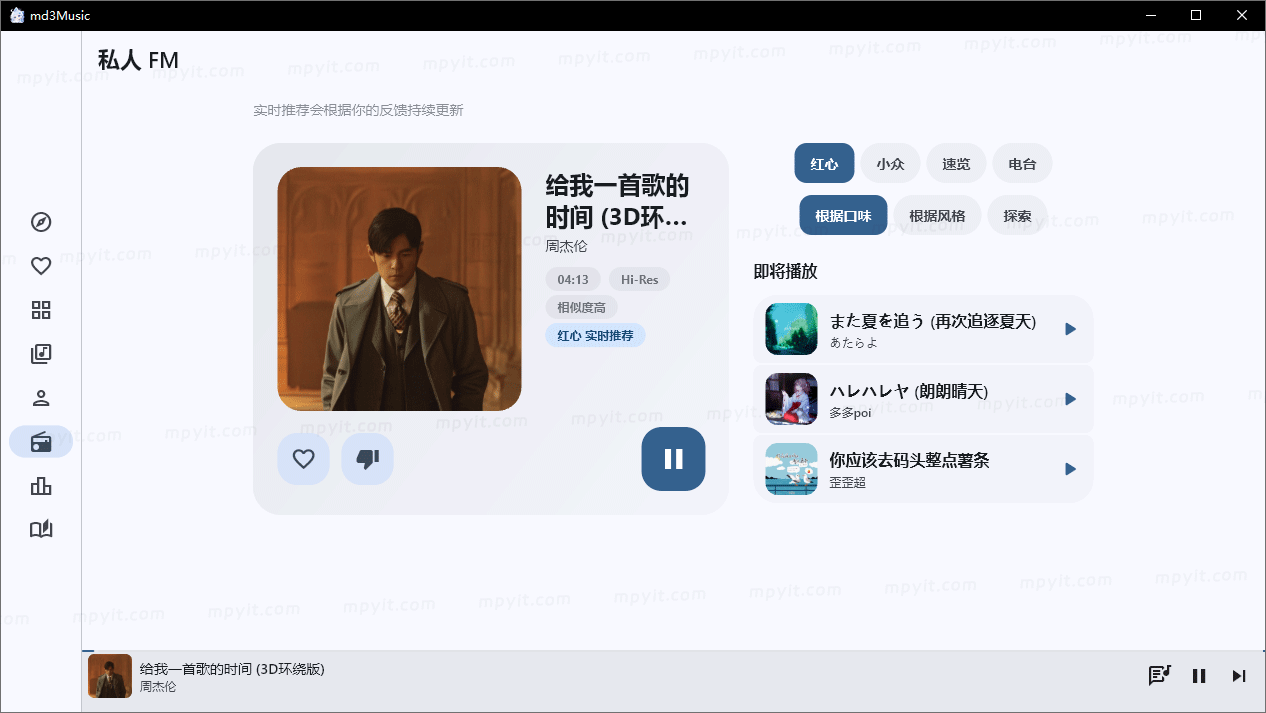
Task: Click artist 多多poi in upcoming list
Action: click(850, 413)
